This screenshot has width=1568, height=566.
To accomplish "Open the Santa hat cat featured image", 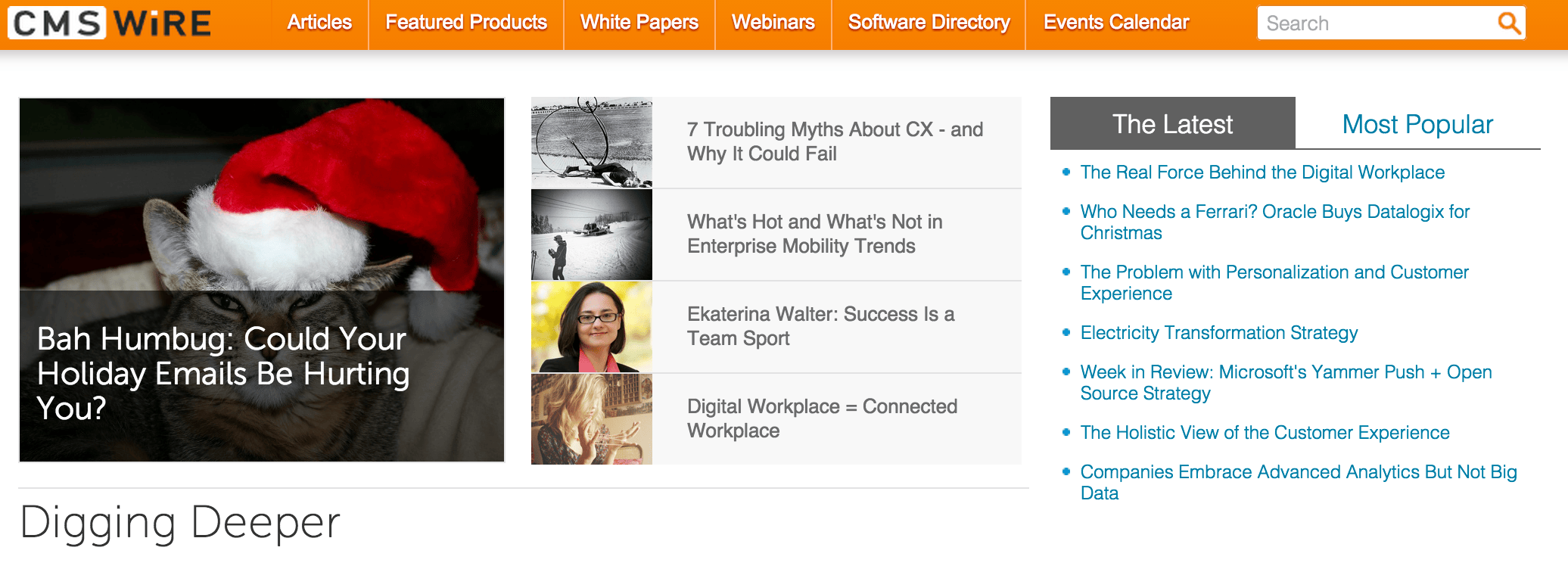I will pyautogui.click(x=261, y=197).
